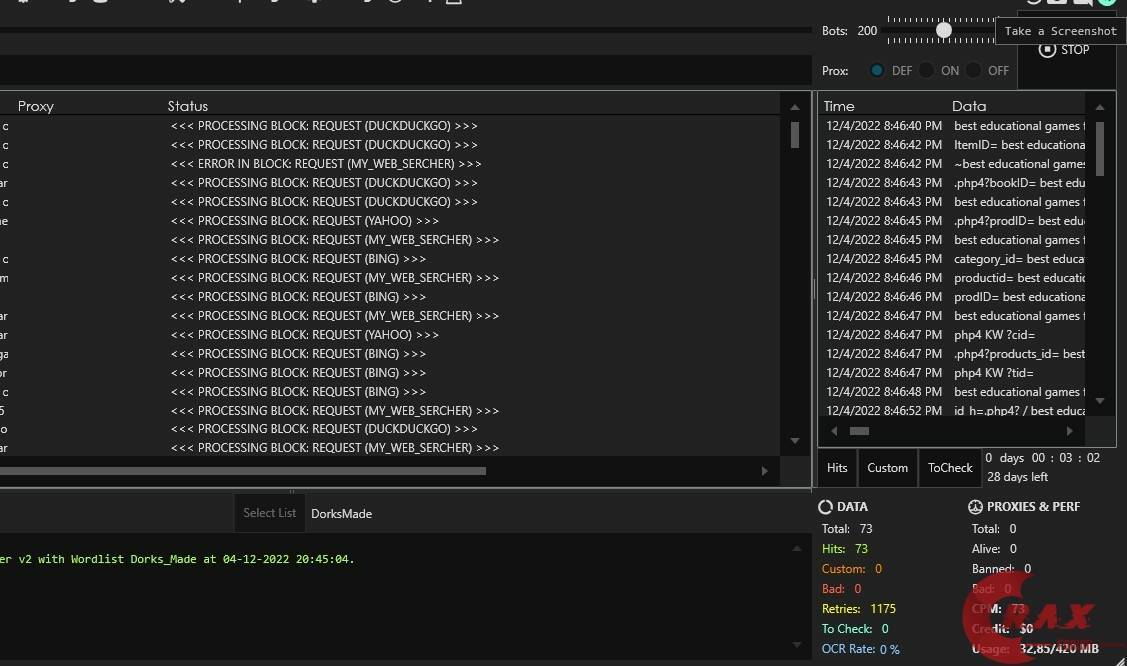Image resolution: width=1127 pixels, height=666 pixels.
Task: Click the Bots slider handle
Action: click(x=944, y=30)
